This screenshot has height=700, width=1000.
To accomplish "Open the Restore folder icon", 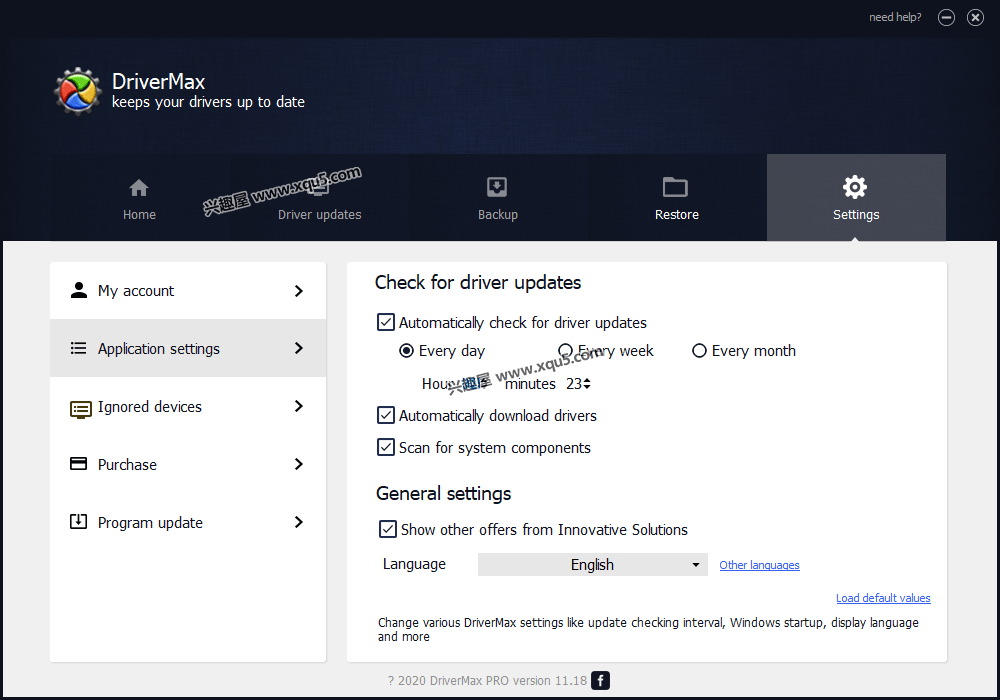I will (x=676, y=188).
